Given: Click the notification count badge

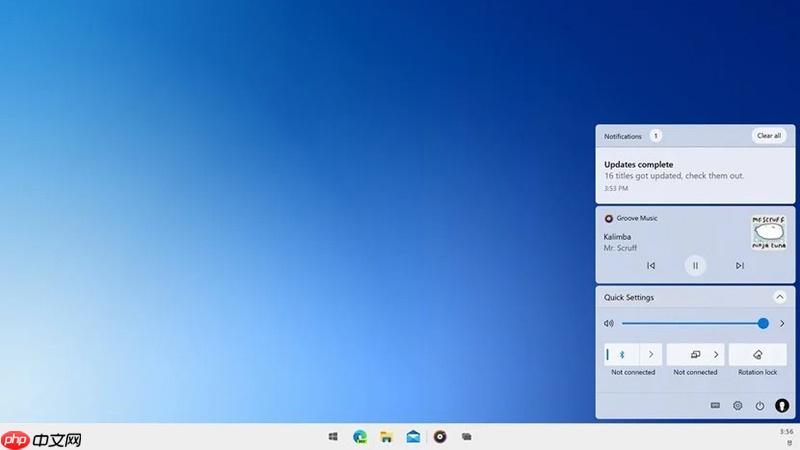Looking at the screenshot, I should coord(656,136).
